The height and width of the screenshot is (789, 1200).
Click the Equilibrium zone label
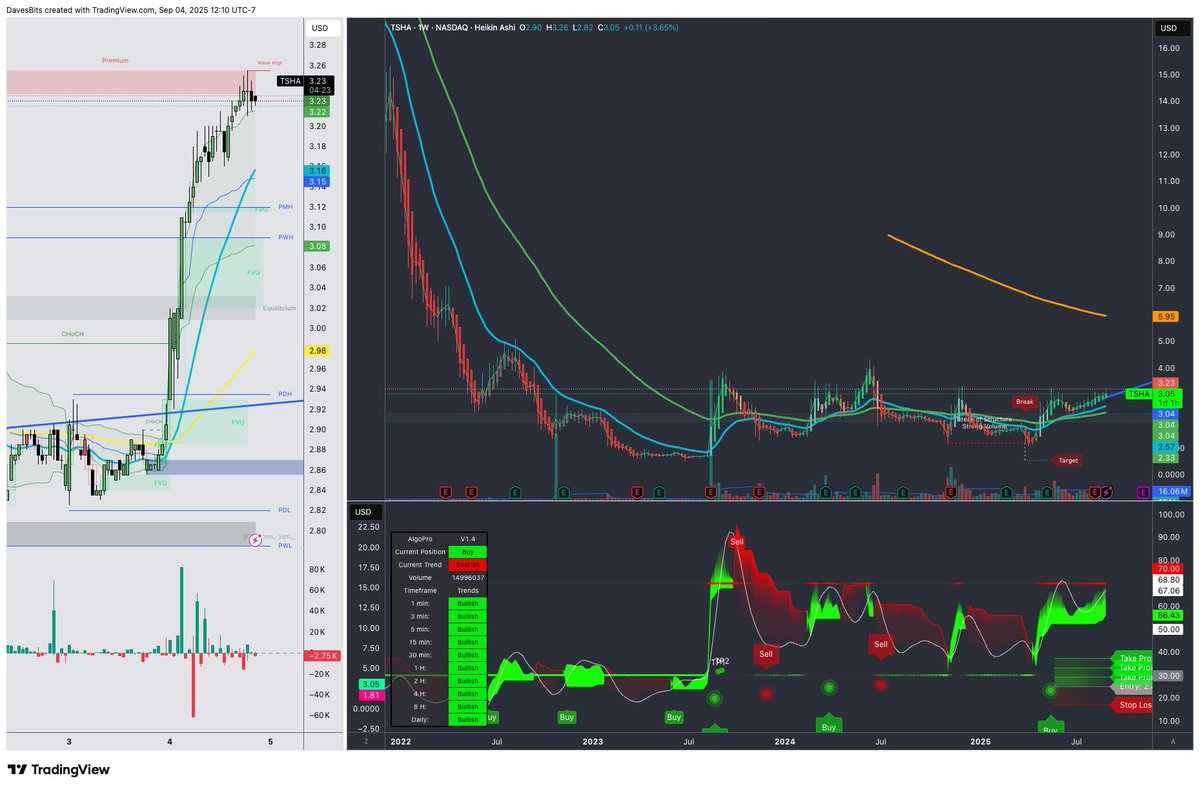tap(280, 309)
